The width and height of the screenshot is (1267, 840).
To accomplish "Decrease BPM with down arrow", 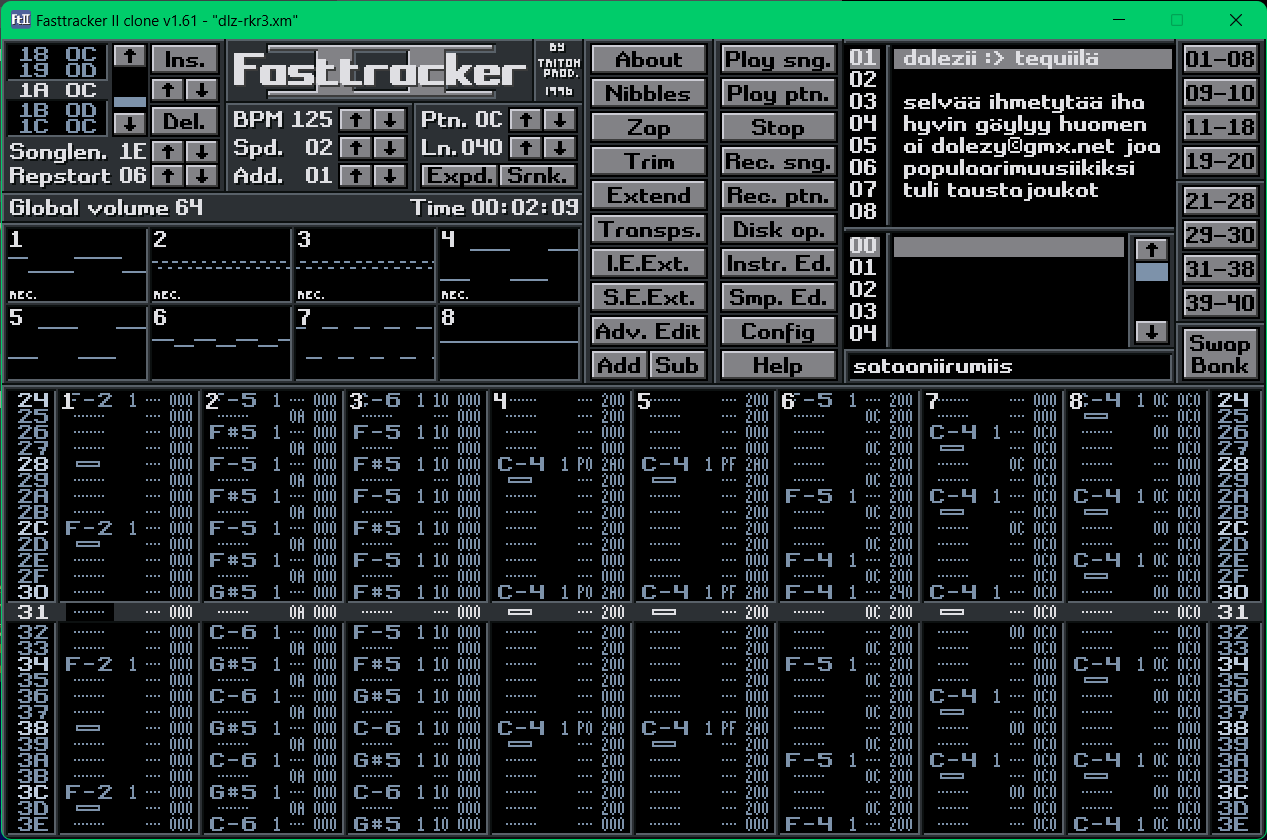I will [390, 119].
